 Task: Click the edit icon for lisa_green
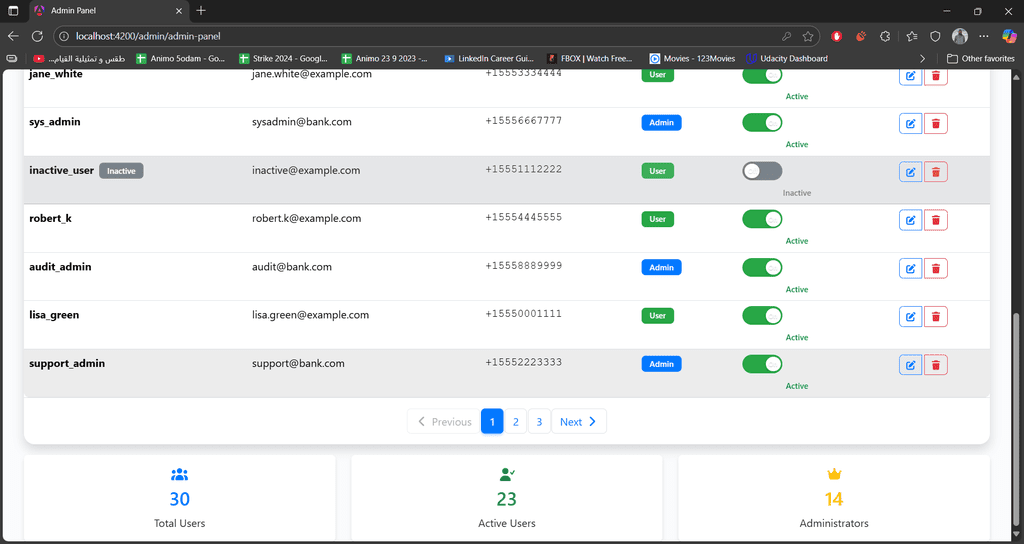coord(910,317)
